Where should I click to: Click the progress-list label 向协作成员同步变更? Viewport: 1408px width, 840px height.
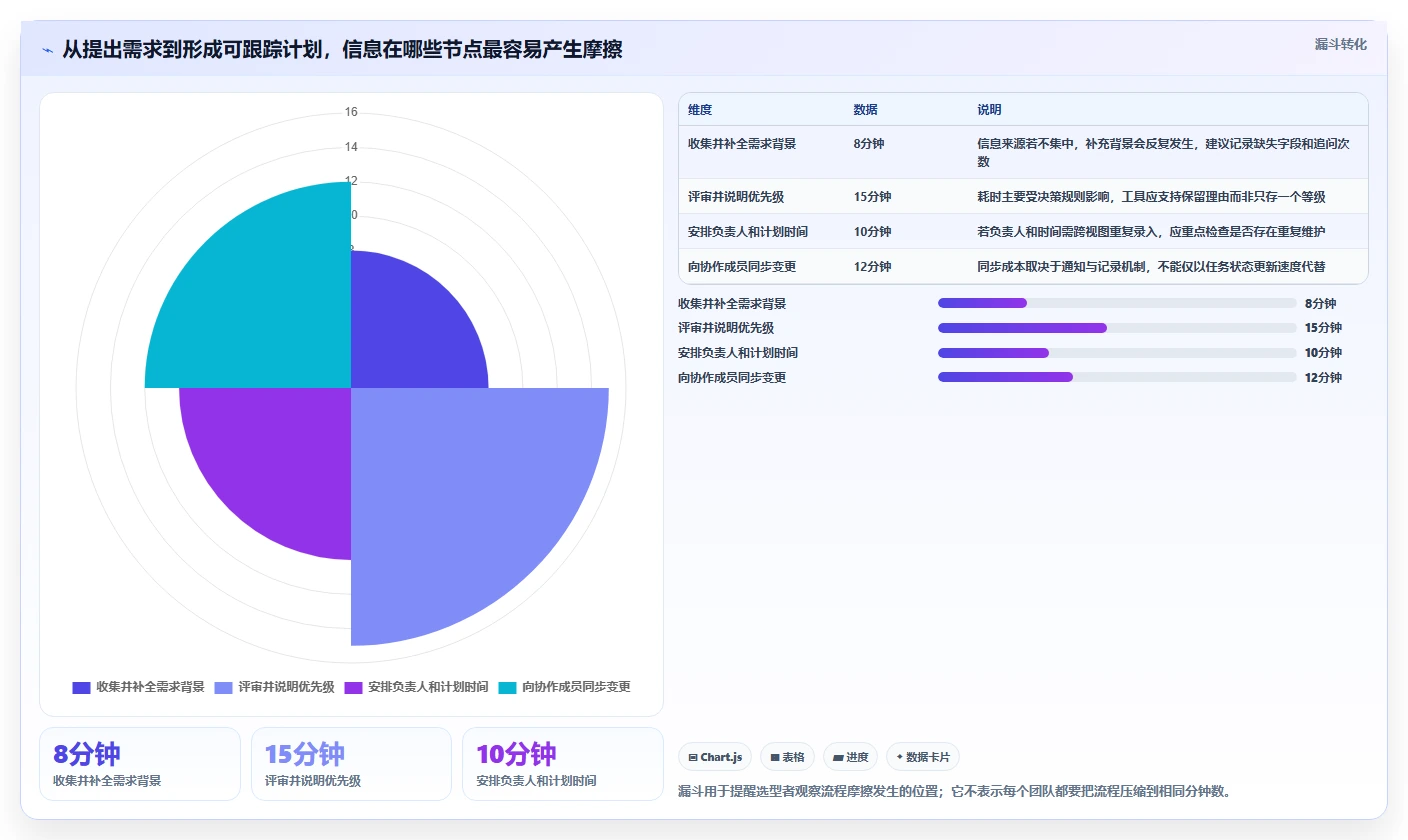click(x=732, y=377)
